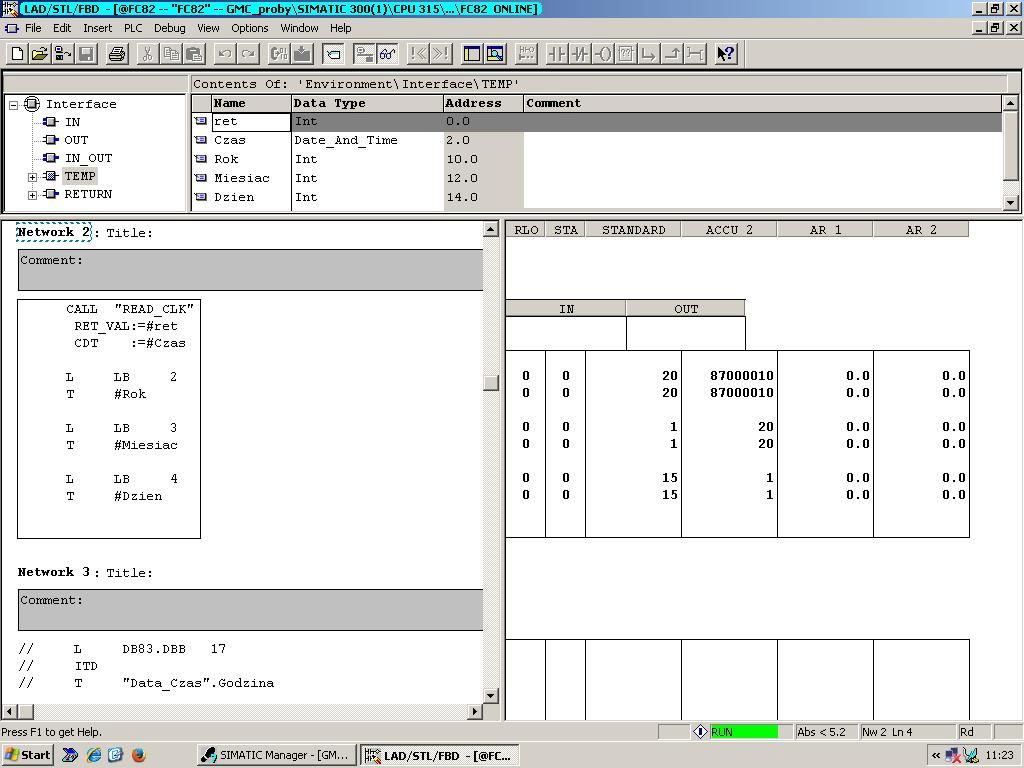
Task: Click the STANDARD status column header
Action: [633, 230]
